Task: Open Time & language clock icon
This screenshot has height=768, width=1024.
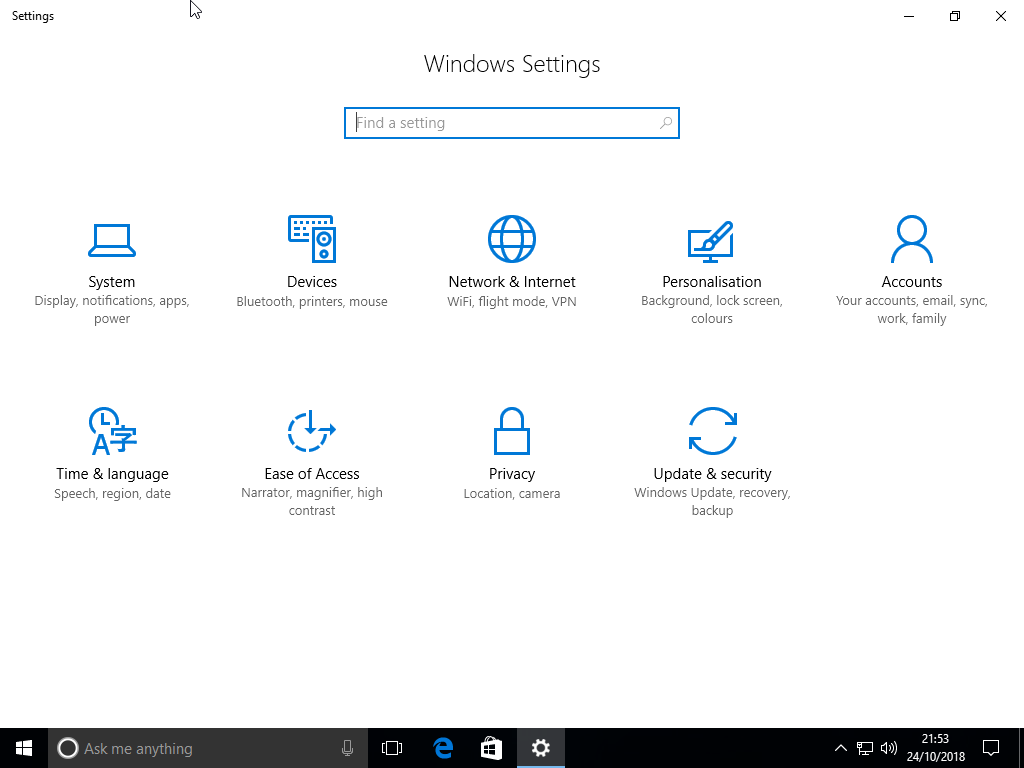Action: pos(112,431)
